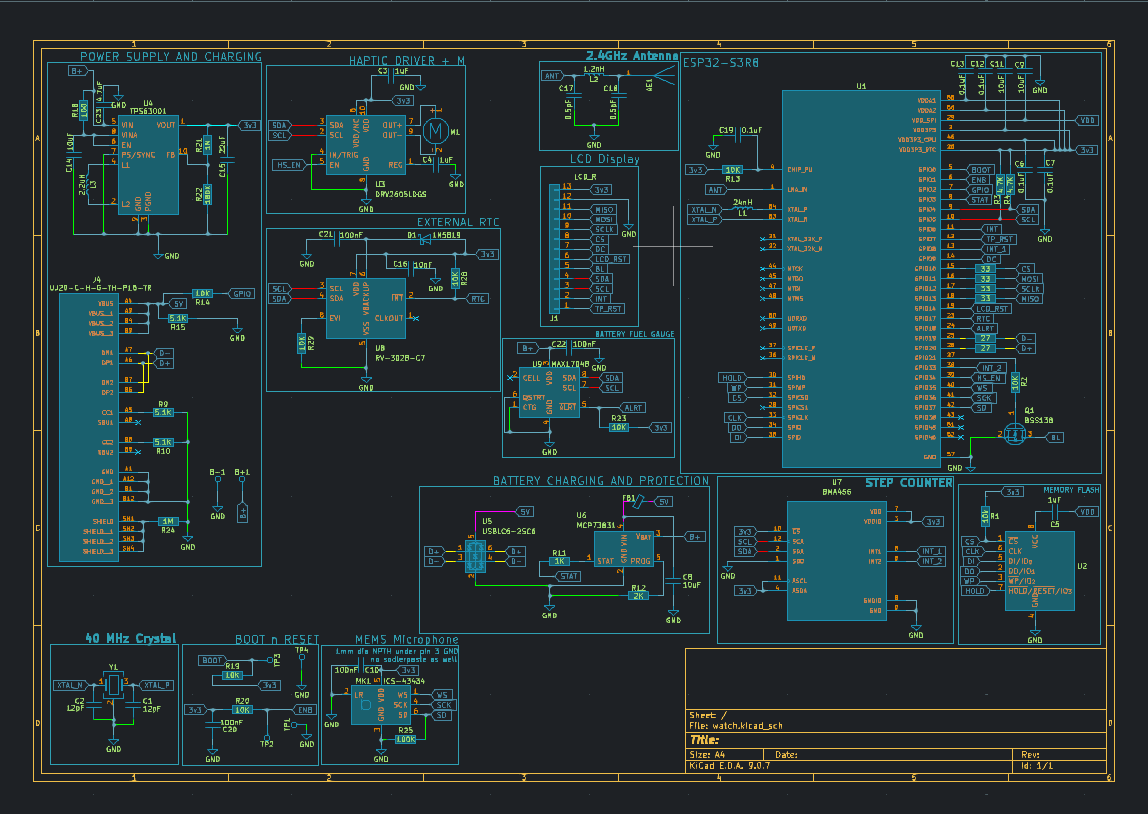Click the 'STEP COUNTER' heading
Screen dimensions: 1148x814
pos(909,482)
